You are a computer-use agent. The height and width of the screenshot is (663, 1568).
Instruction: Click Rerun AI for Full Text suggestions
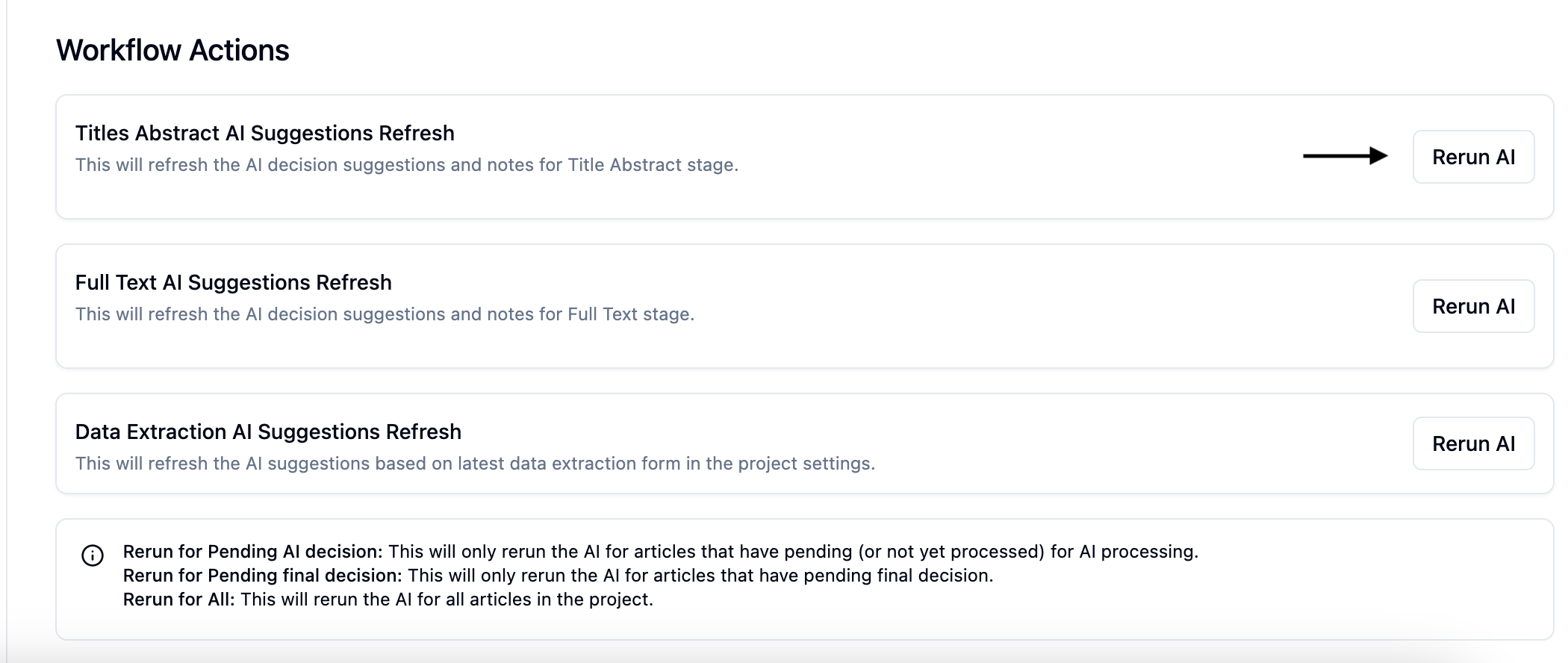click(x=1473, y=306)
